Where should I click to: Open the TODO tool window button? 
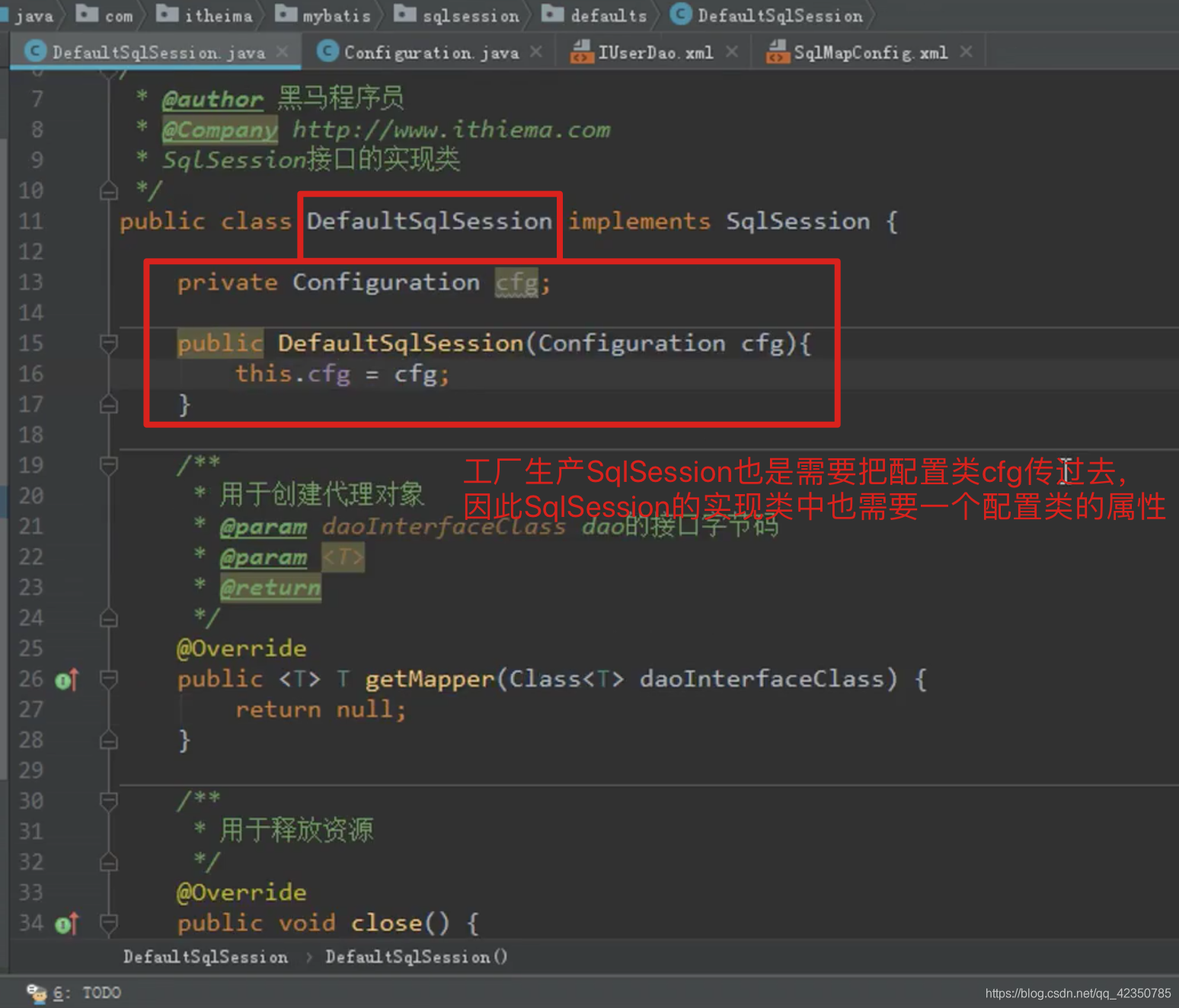(75, 993)
